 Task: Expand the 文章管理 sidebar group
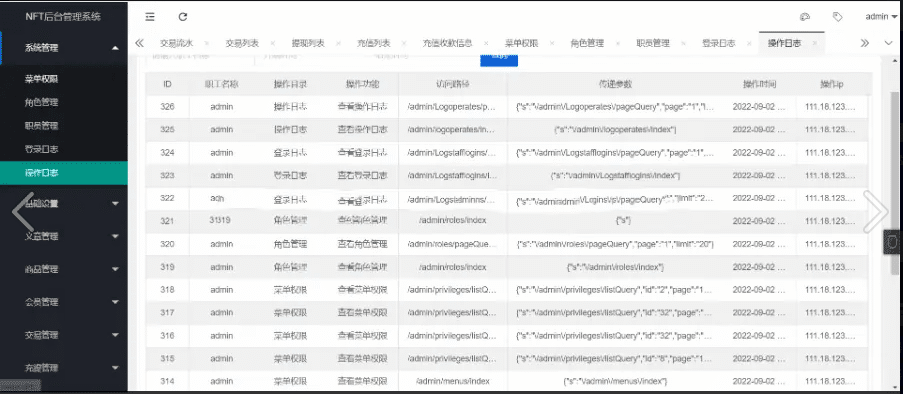tap(64, 236)
